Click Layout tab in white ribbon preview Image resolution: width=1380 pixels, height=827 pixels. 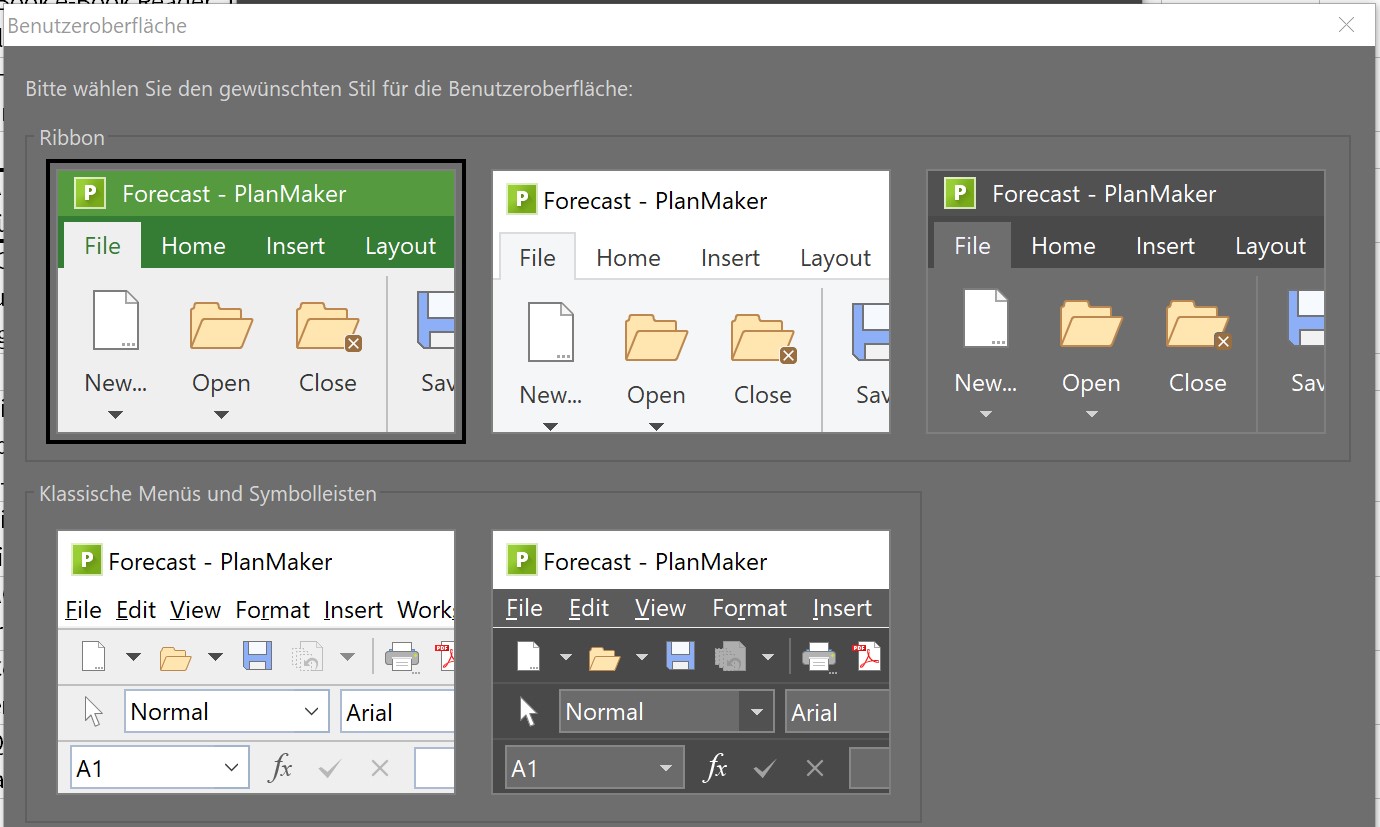pyautogui.click(x=835, y=258)
